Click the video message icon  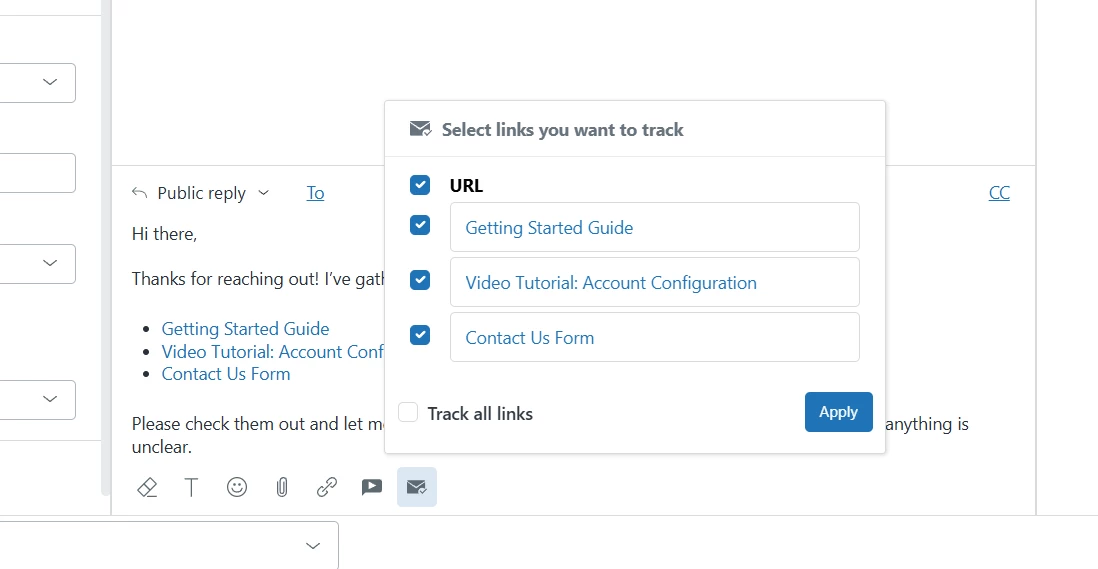(x=372, y=487)
